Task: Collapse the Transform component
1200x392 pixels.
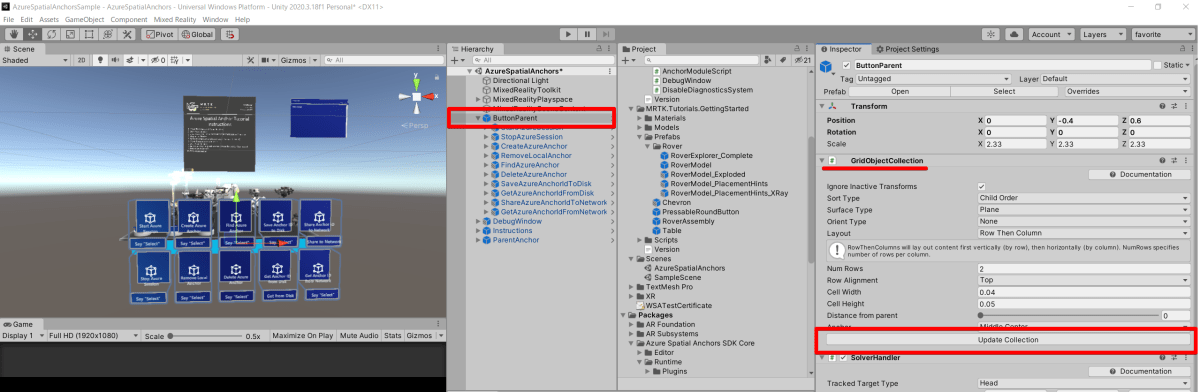Action: point(823,106)
